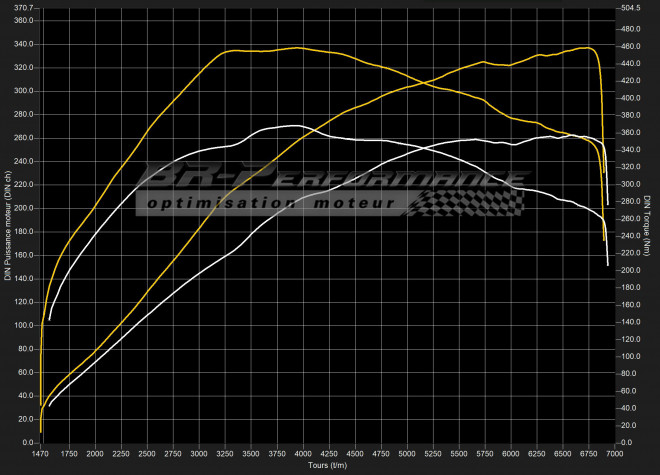660x475 pixels.
Task: Click the 'Tours (t/m)' x-axis title
Action: coord(329,467)
